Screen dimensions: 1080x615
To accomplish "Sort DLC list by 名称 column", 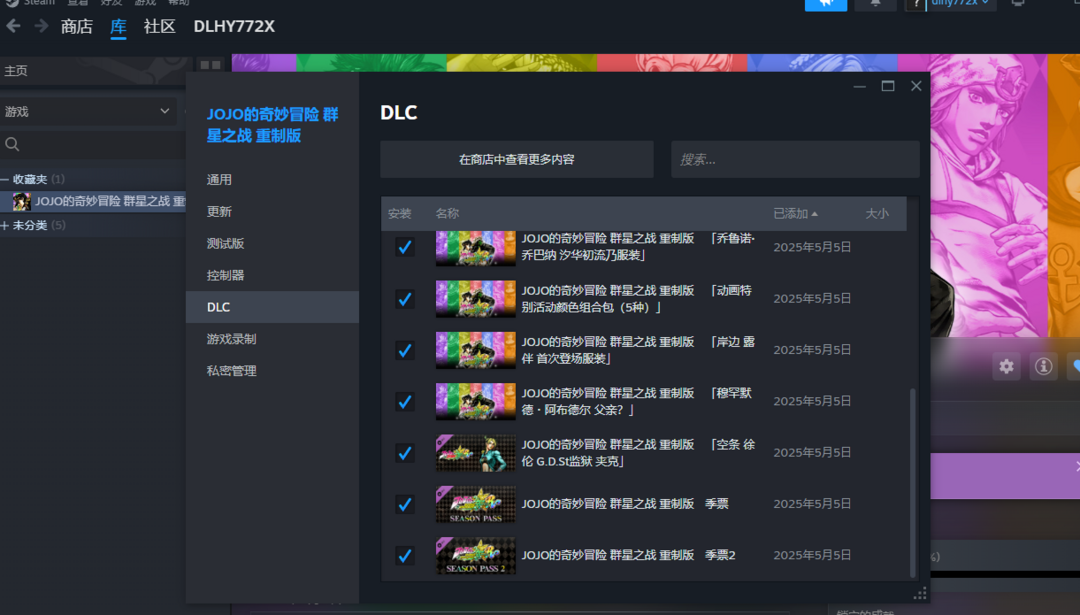I will point(447,213).
